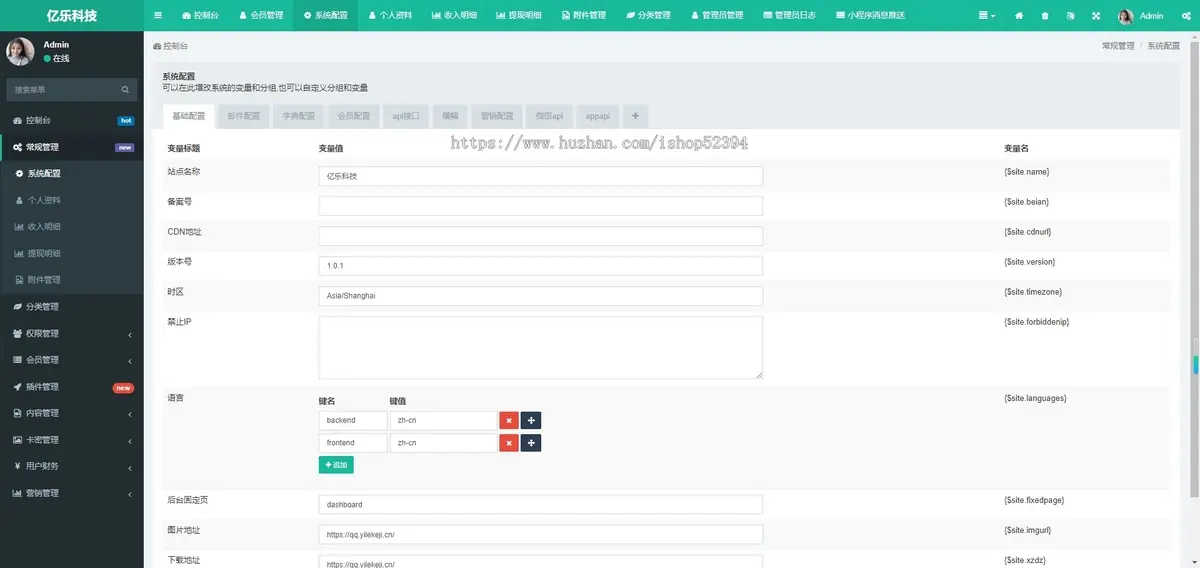Viewport: 1200px width, 568px height.
Task: Click the home icon in top right
Action: click(x=1019, y=15)
